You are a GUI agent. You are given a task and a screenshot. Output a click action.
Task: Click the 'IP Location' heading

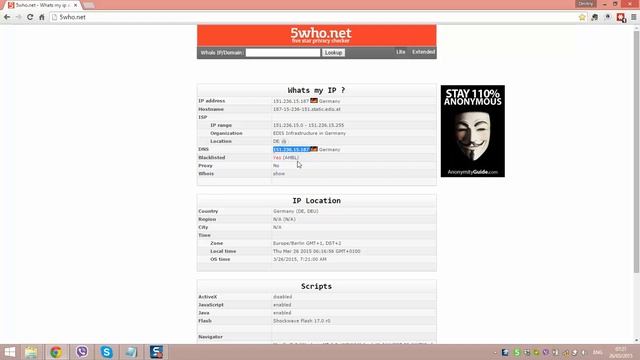316,201
